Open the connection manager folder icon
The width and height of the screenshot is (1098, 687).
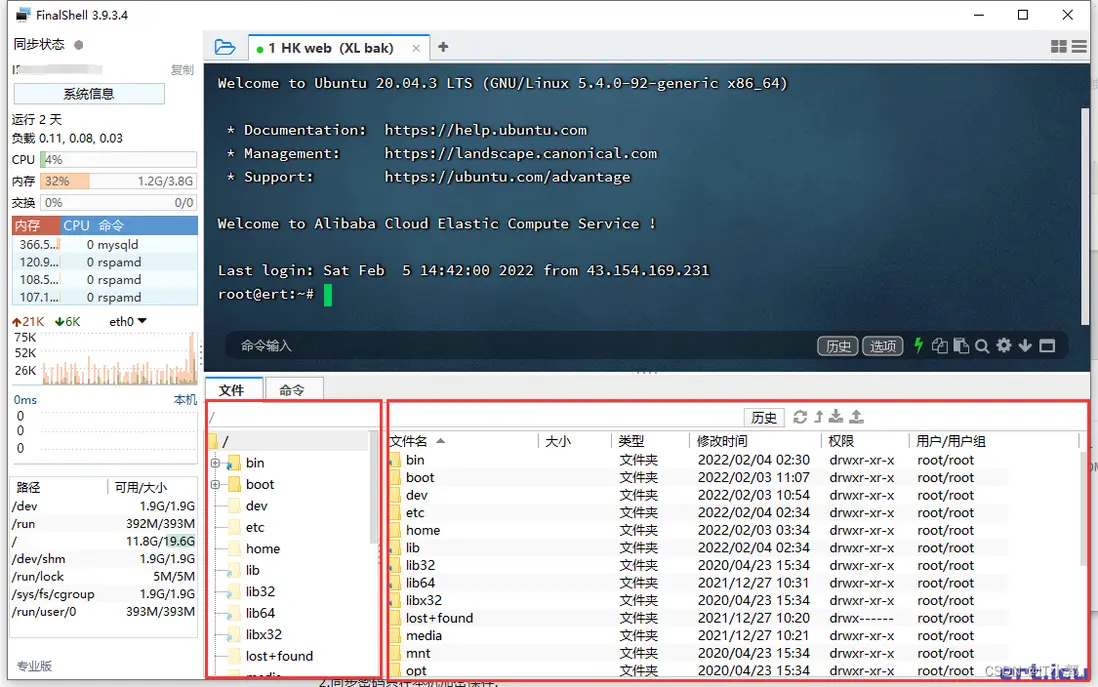[225, 47]
